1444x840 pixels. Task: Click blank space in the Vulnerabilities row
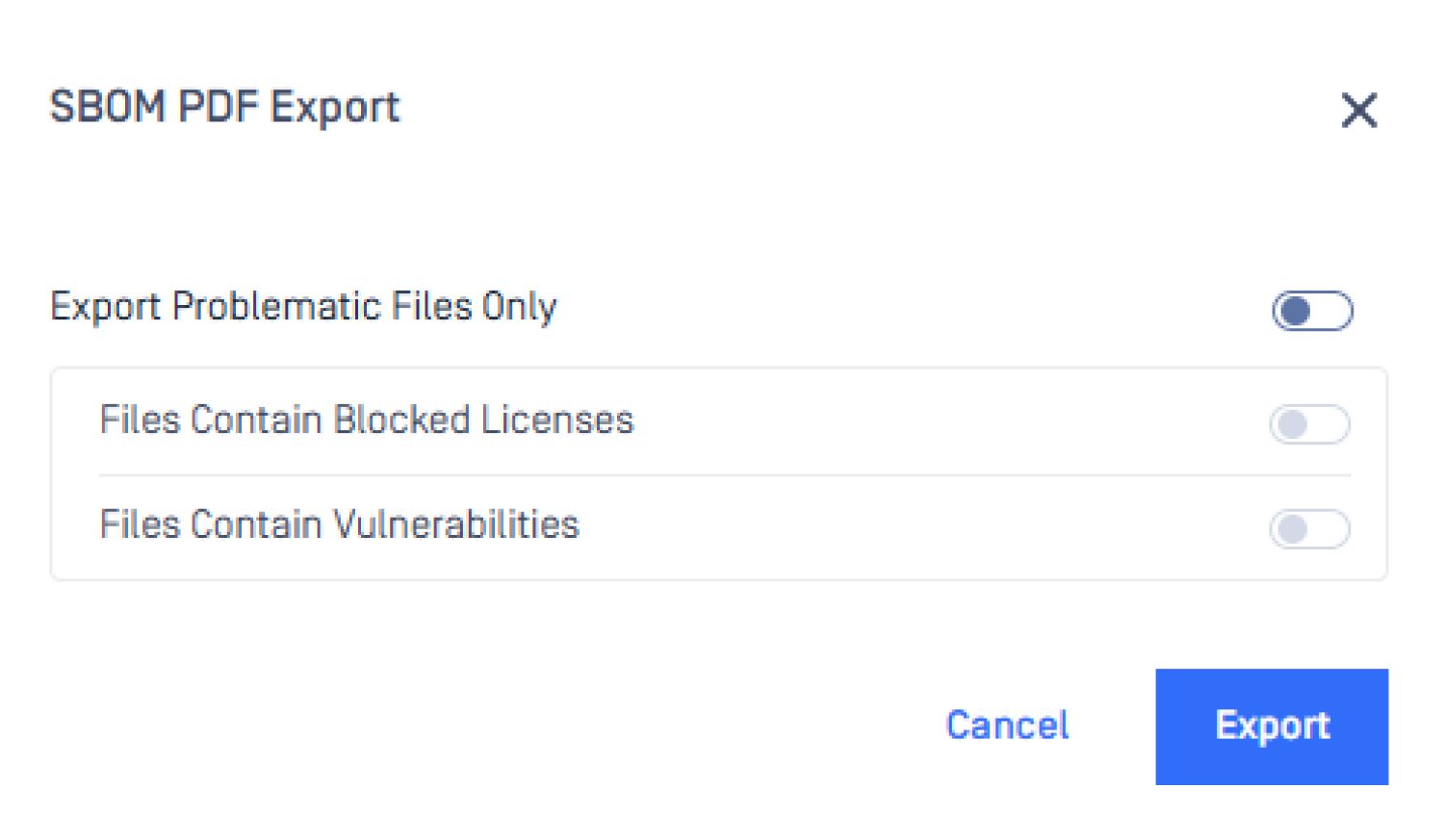click(x=915, y=526)
